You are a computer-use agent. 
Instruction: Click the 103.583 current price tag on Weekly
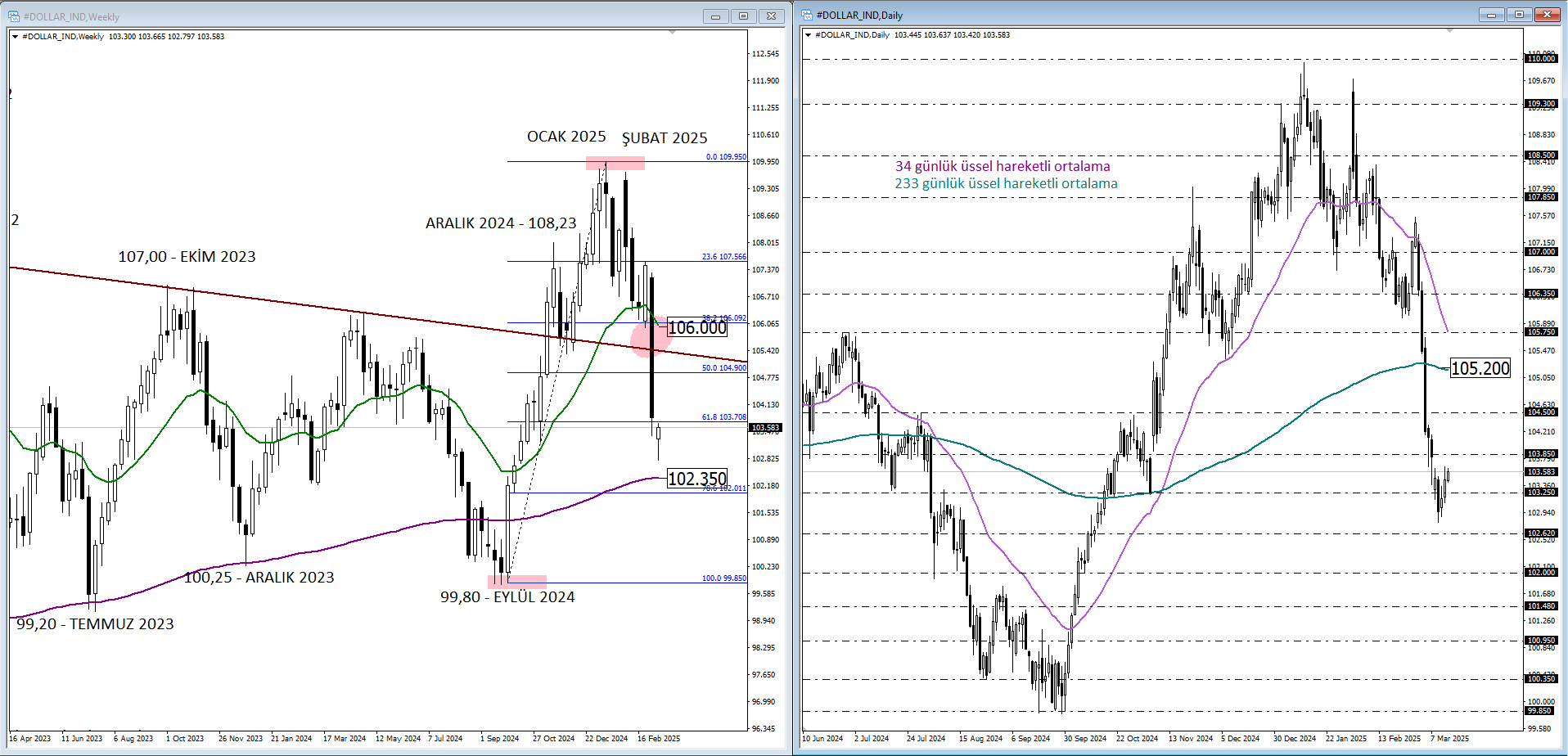[766, 428]
